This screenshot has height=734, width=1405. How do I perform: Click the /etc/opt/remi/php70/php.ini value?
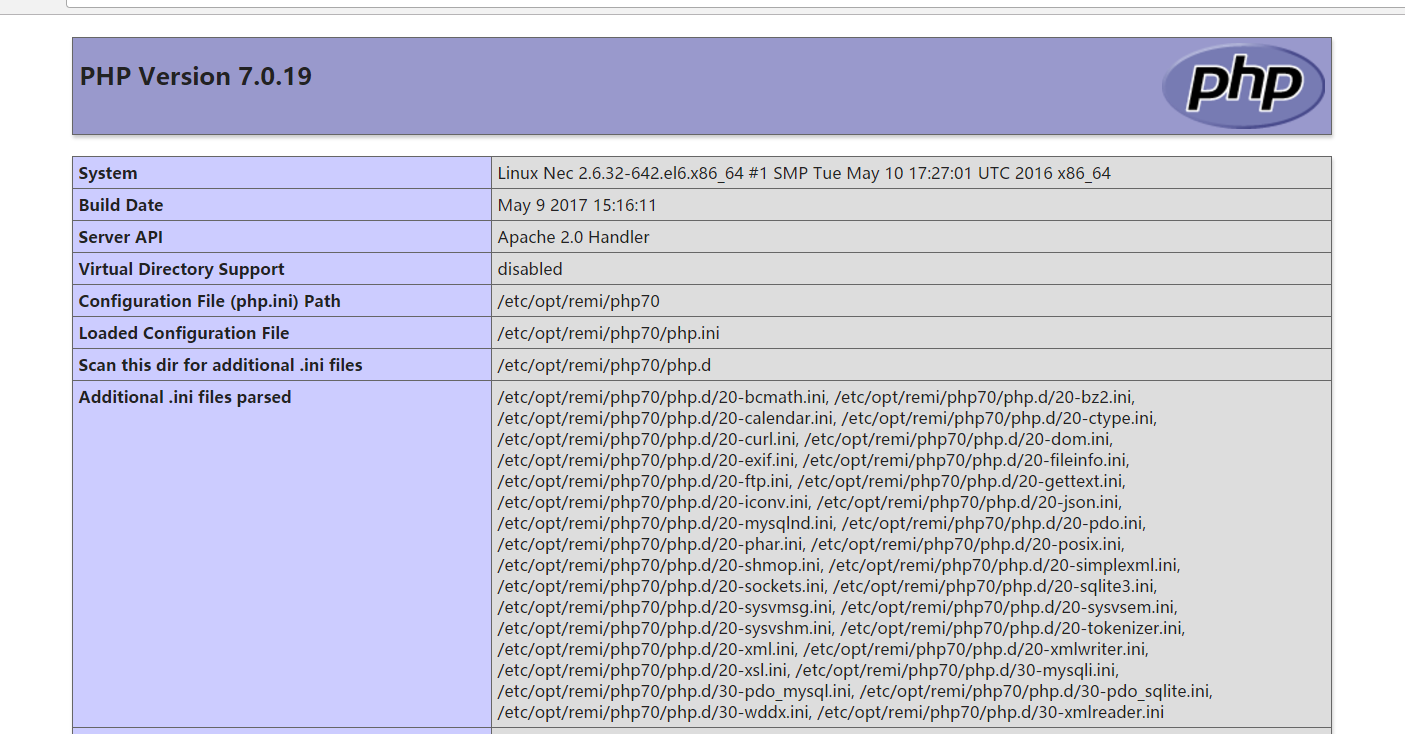pos(609,333)
